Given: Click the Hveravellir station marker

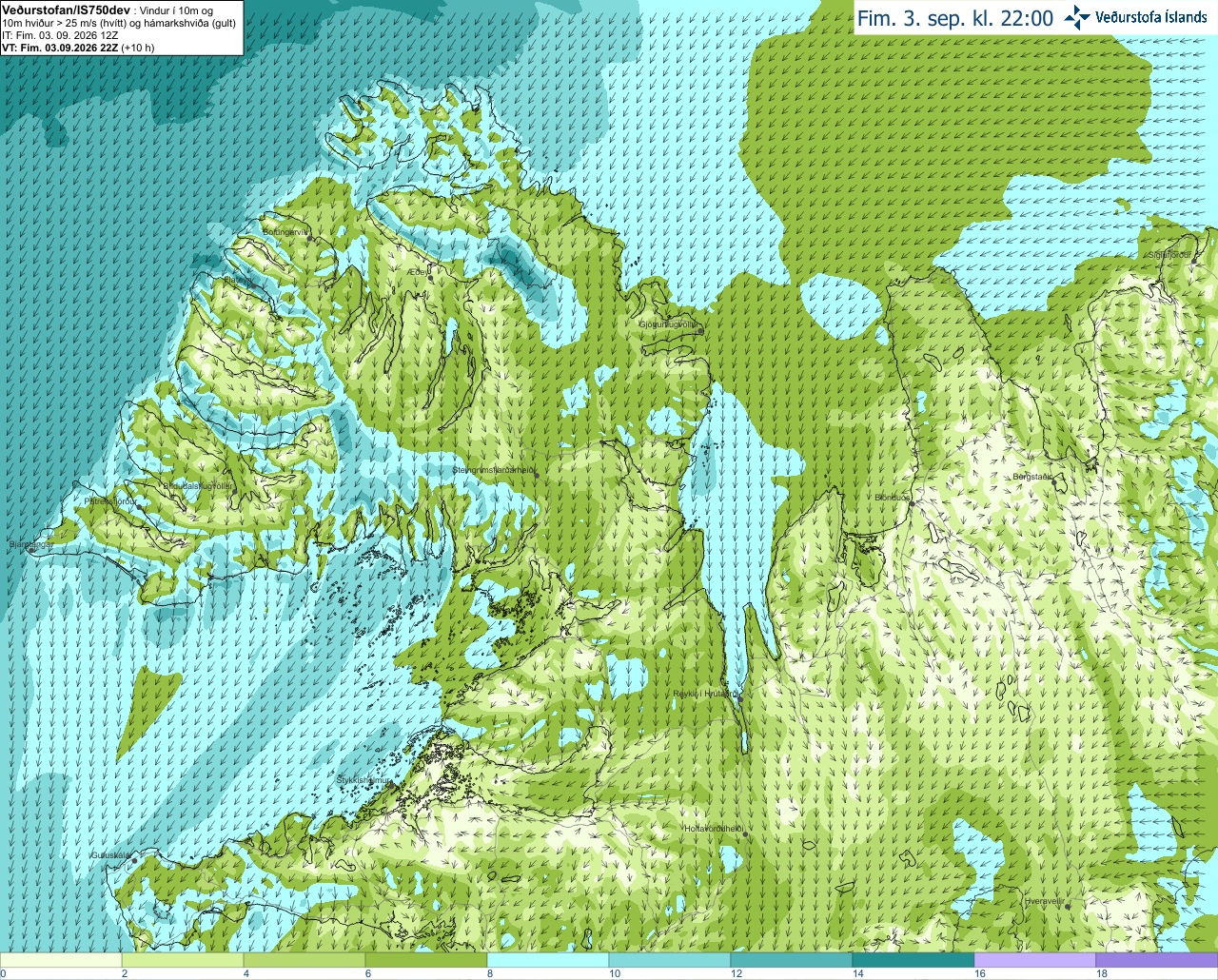Looking at the screenshot, I should point(1069,906).
